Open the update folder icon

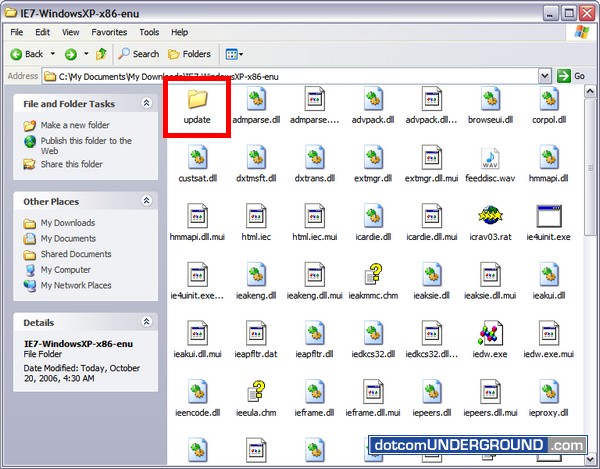197,99
